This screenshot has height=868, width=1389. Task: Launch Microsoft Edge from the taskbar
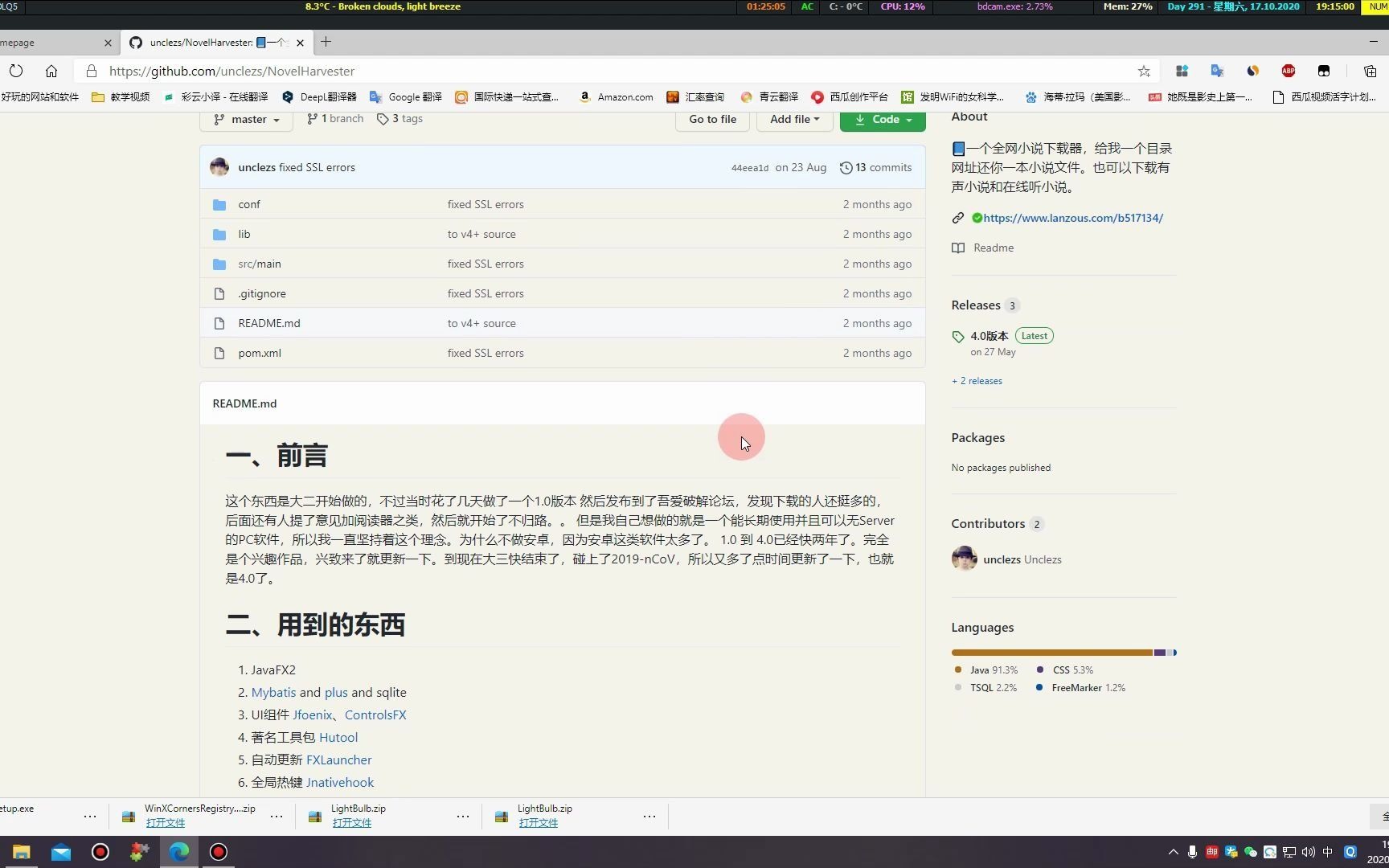click(178, 852)
